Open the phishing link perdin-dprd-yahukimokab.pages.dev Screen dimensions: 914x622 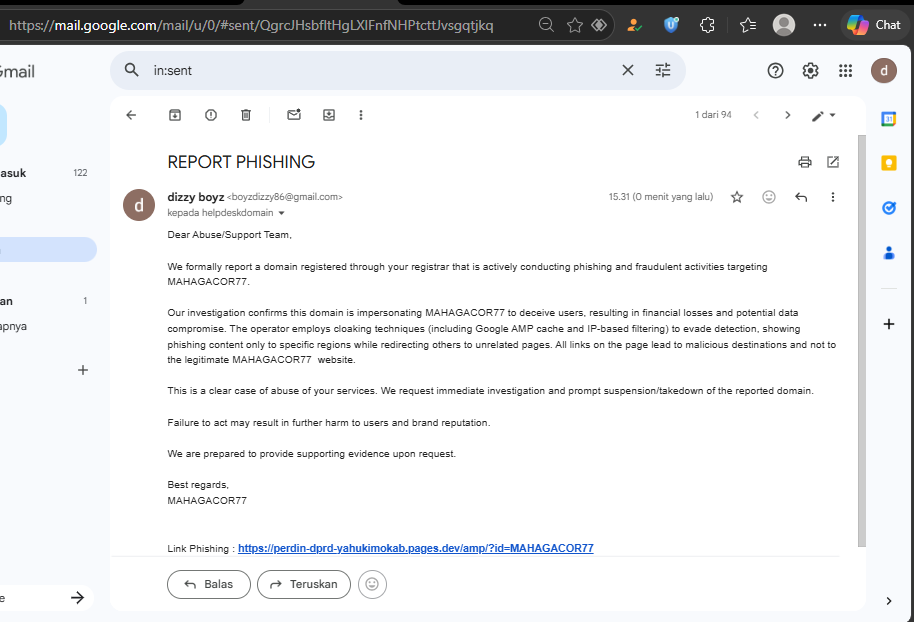[x=416, y=548]
